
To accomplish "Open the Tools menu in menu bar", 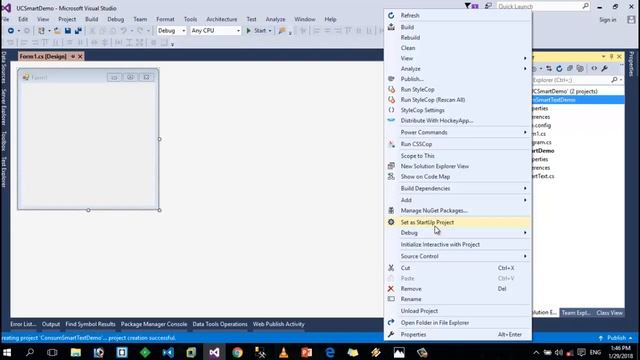I will pos(190,19).
